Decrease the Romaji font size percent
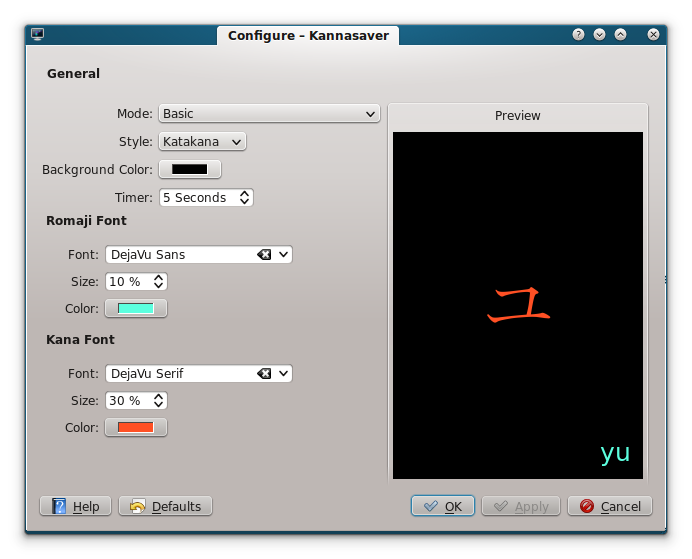Viewport: 692px width, 559px height. 158,285
